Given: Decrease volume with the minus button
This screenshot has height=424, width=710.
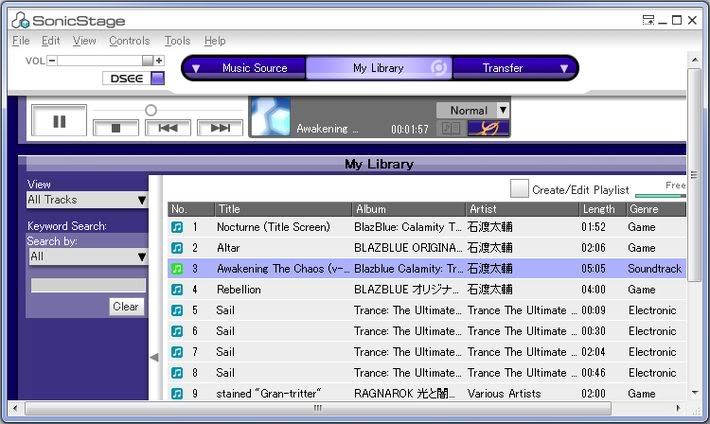Looking at the screenshot, I should (52, 60).
